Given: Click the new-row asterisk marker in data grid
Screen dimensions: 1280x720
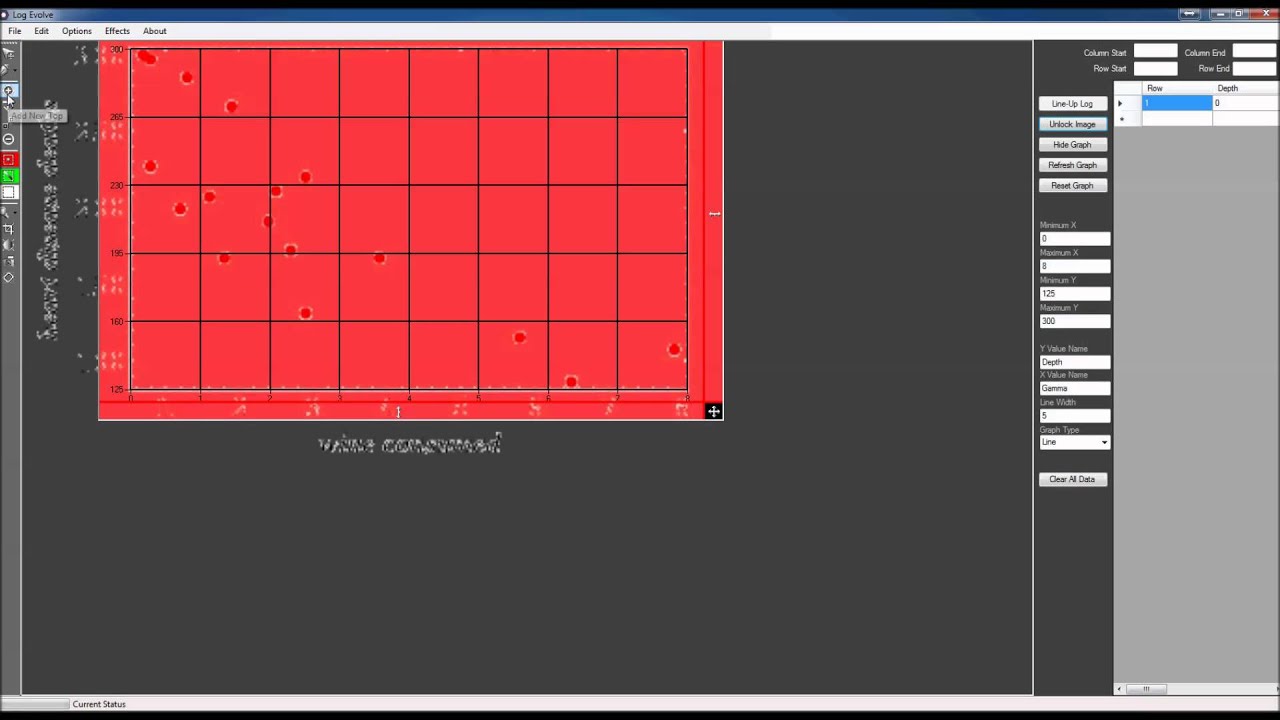Looking at the screenshot, I should pos(1122,119).
